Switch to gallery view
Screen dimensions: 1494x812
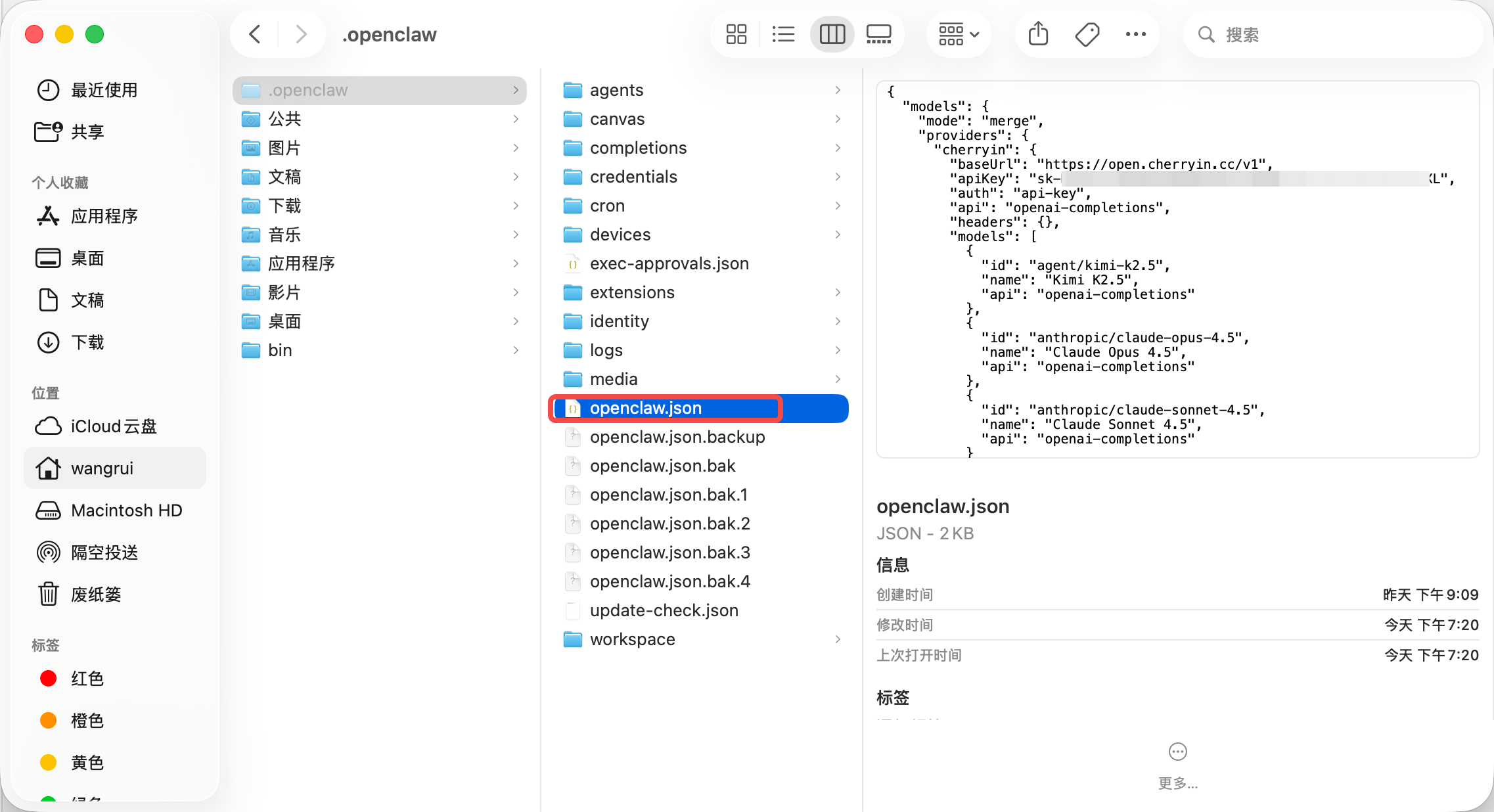pyautogui.click(x=878, y=34)
